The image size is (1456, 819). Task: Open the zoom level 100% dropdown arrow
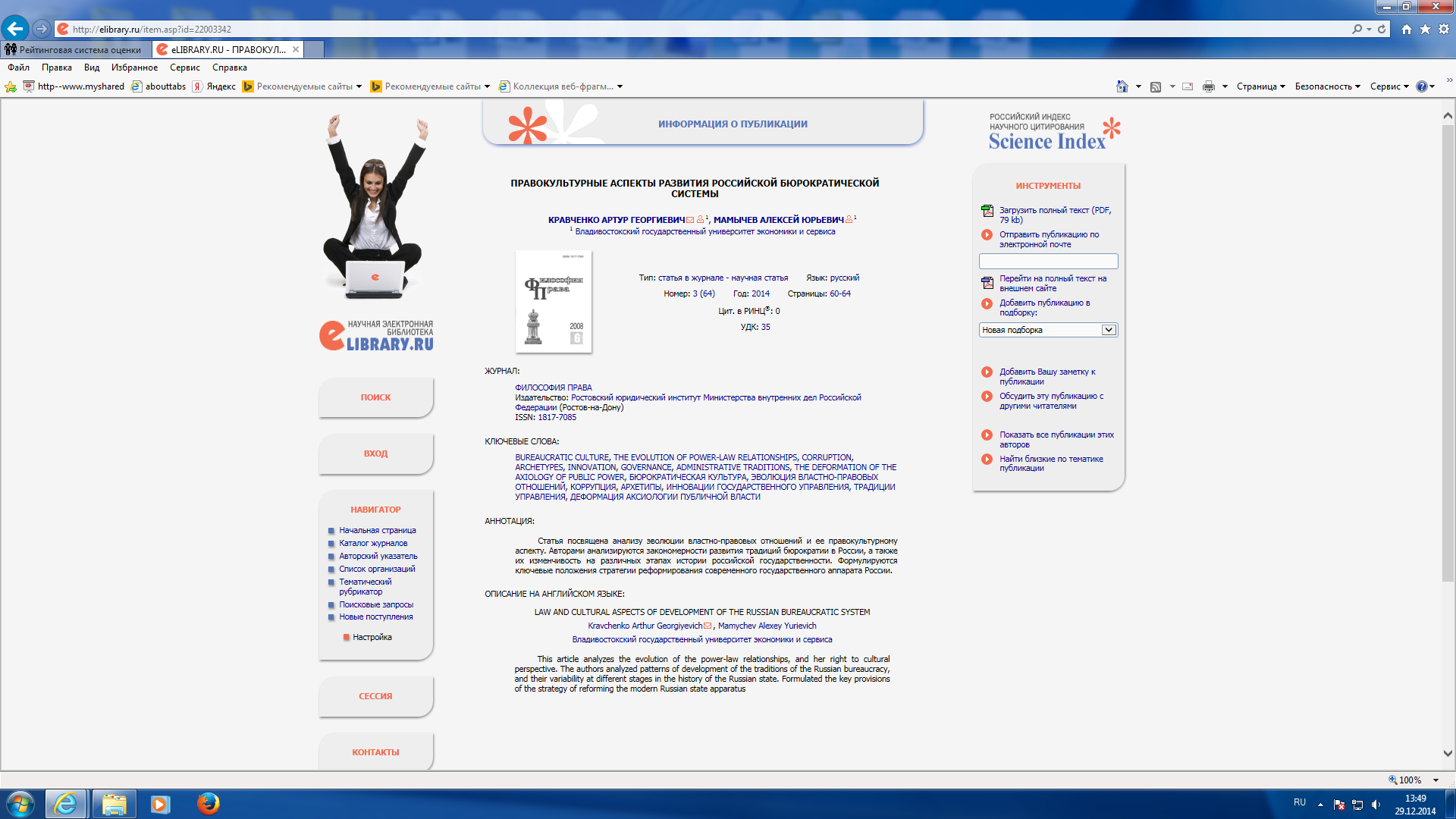(x=1436, y=780)
